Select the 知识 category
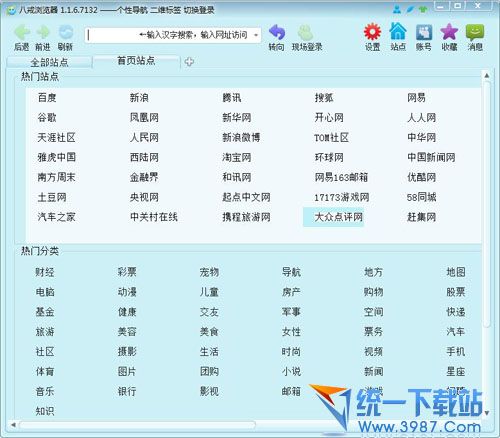 tap(45, 411)
